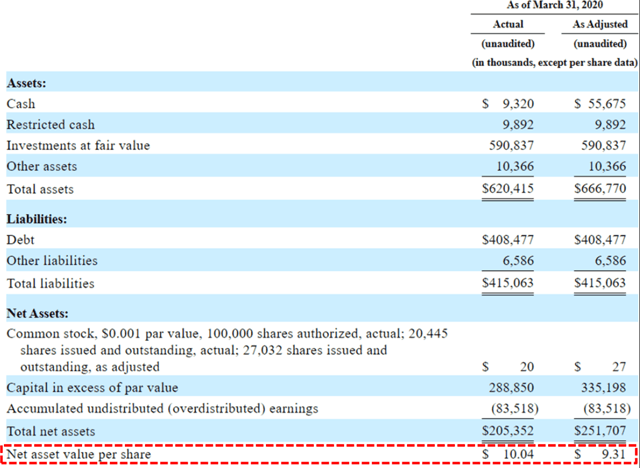Select the per-share value 10.04
The width and height of the screenshot is (640, 468).
point(519,455)
